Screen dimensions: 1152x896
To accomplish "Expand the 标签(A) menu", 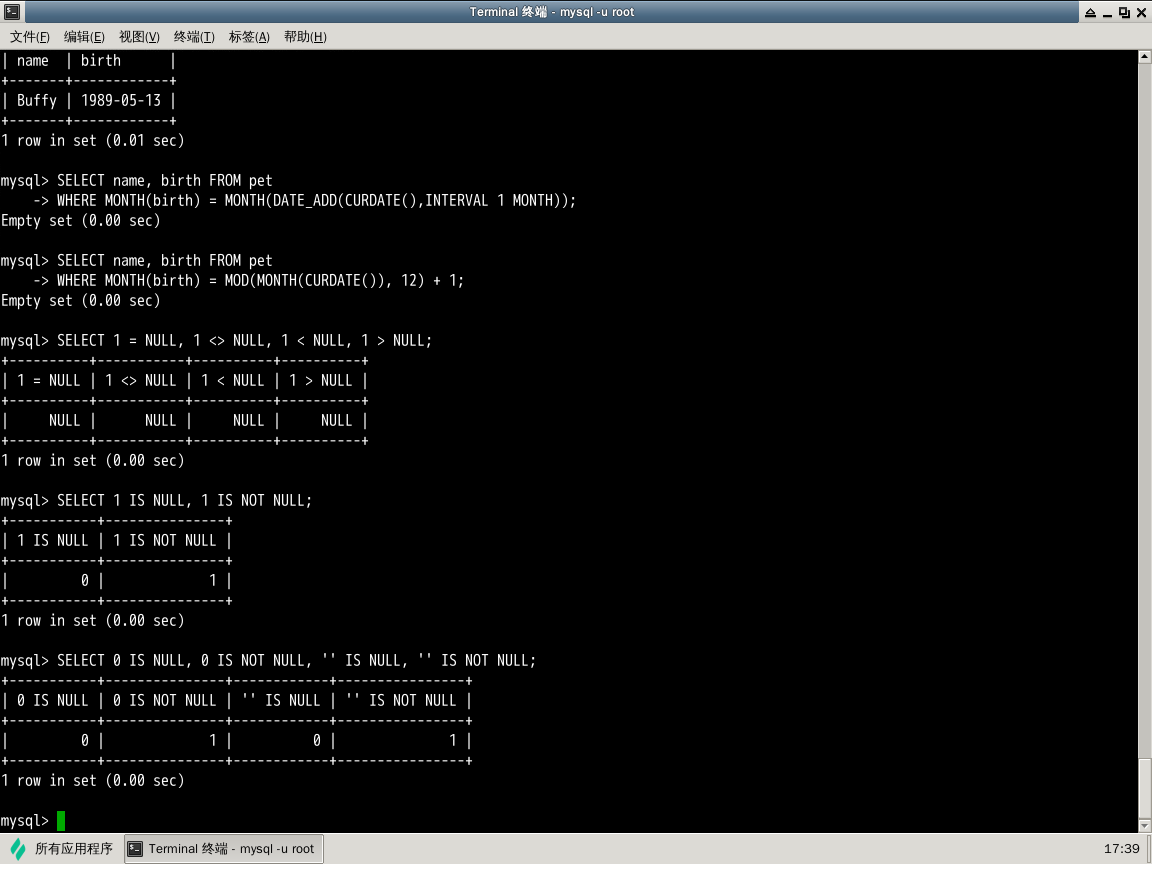I will pyautogui.click(x=249, y=37).
